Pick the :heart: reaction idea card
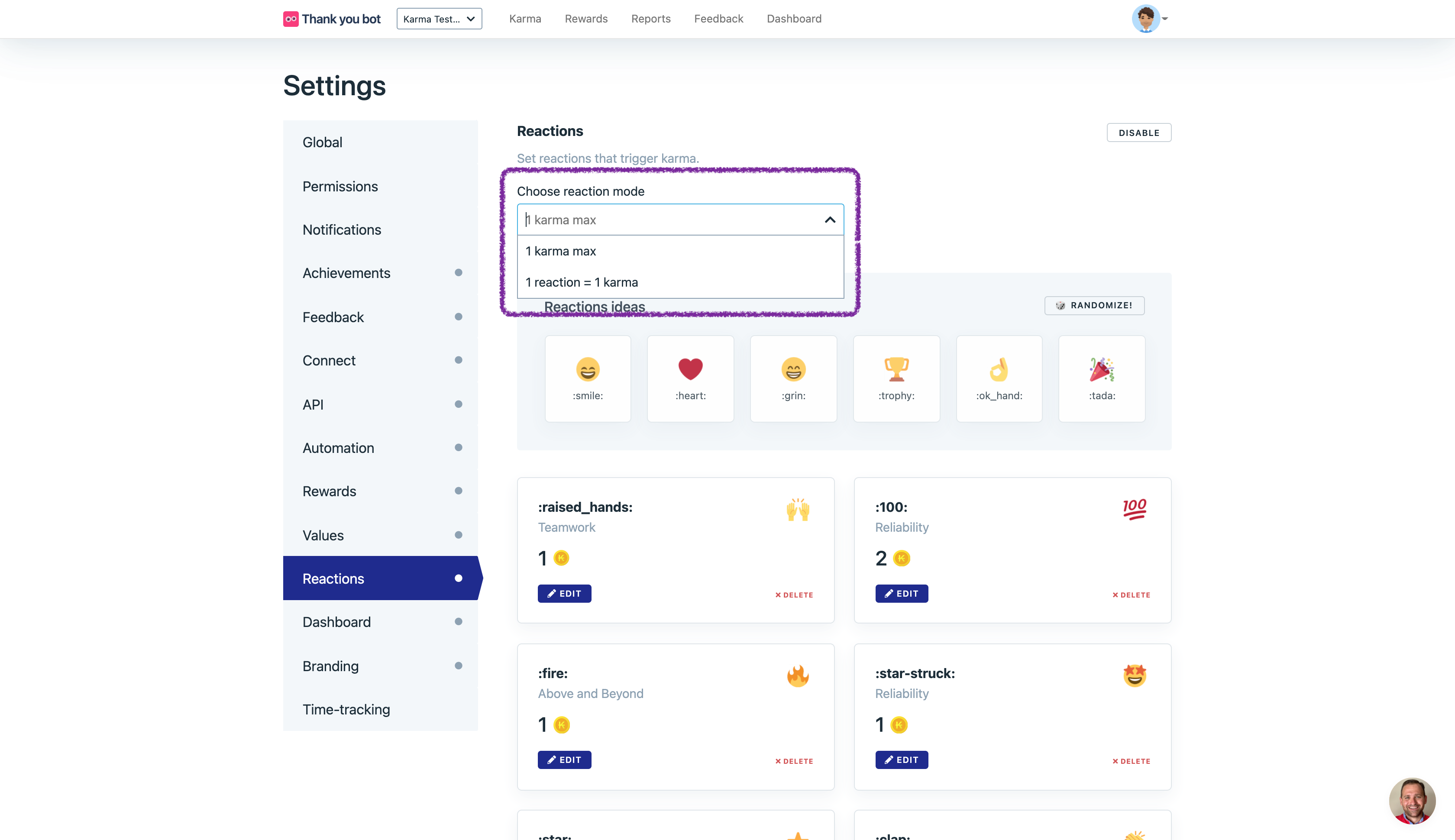 (690, 378)
